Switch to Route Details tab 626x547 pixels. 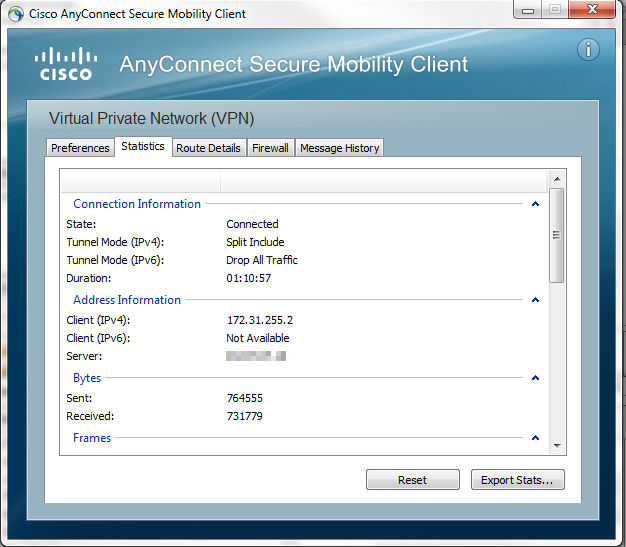[x=208, y=148]
